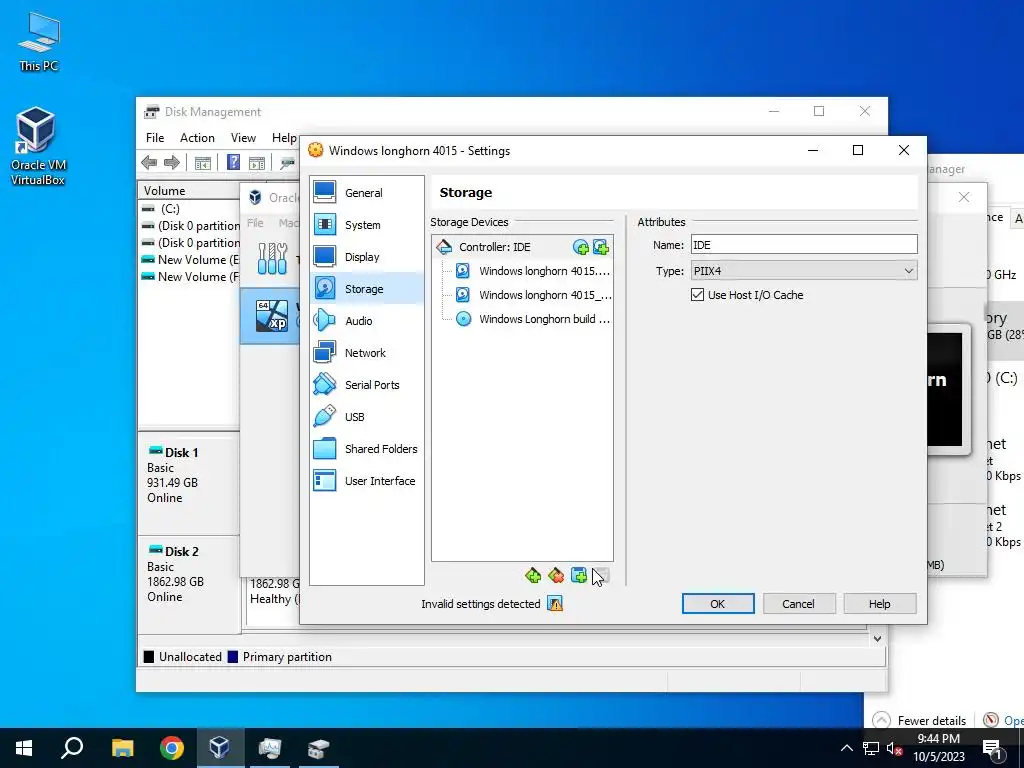This screenshot has height=768, width=1024.
Task: Click the controller Name input field
Action: pos(804,245)
